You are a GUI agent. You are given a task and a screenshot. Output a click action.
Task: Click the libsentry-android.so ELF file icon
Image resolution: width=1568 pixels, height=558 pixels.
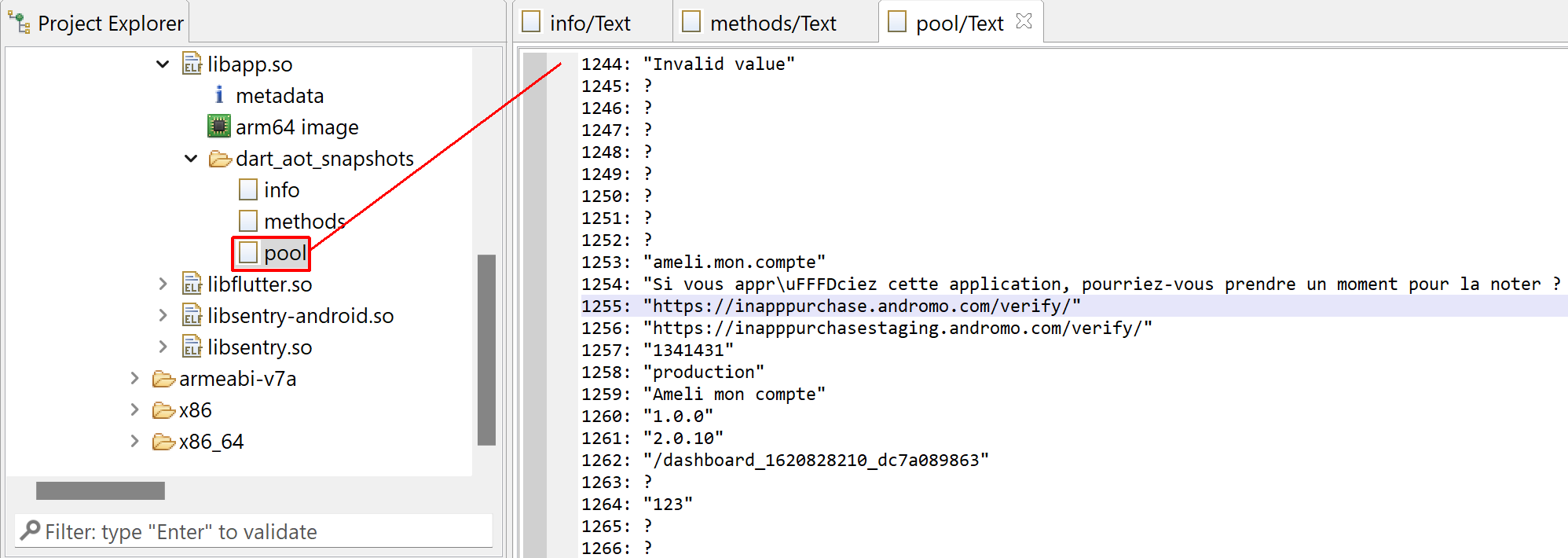coord(192,315)
